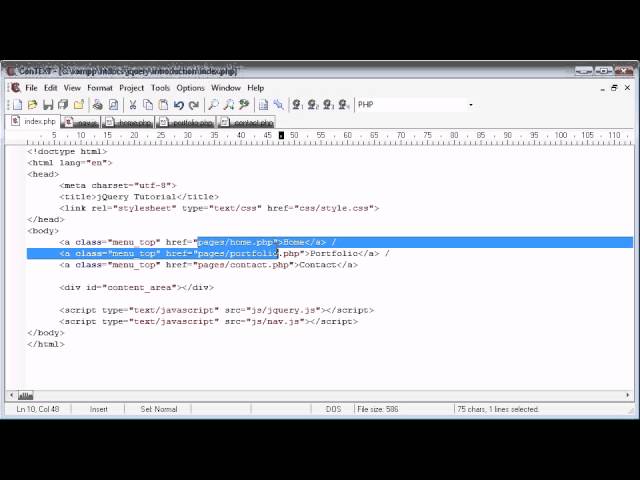This screenshot has width=640, height=480.
Task: Click the Stay on Top pin icon
Action: 279,105
